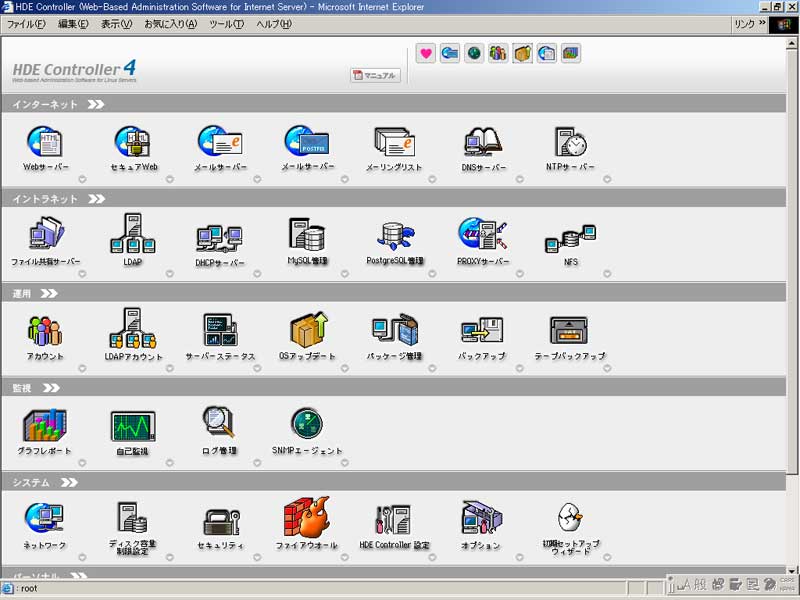Toggle the round marker below アカウント

click(x=82, y=368)
